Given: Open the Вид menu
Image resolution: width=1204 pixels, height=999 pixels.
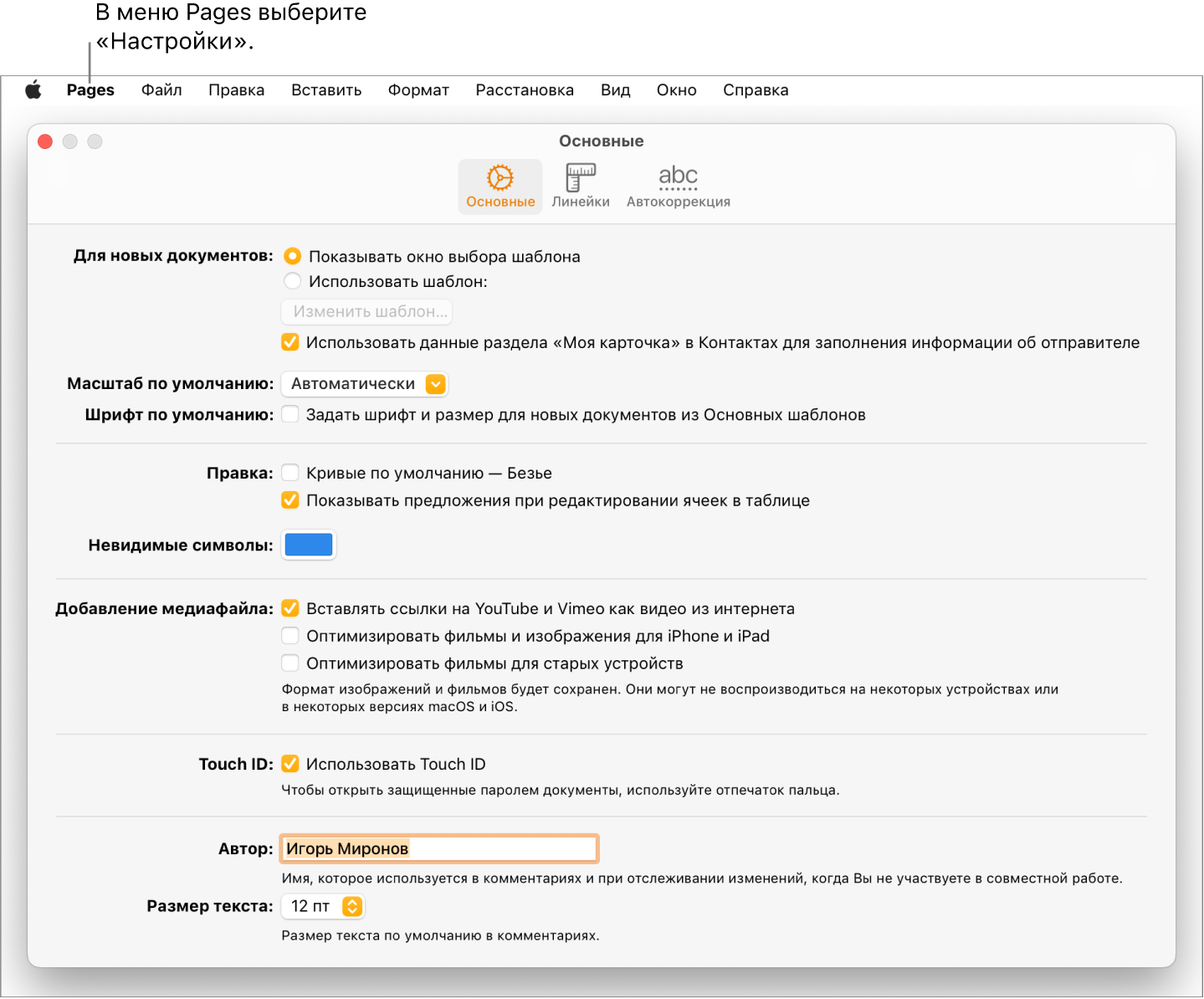Looking at the screenshot, I should 615,90.
